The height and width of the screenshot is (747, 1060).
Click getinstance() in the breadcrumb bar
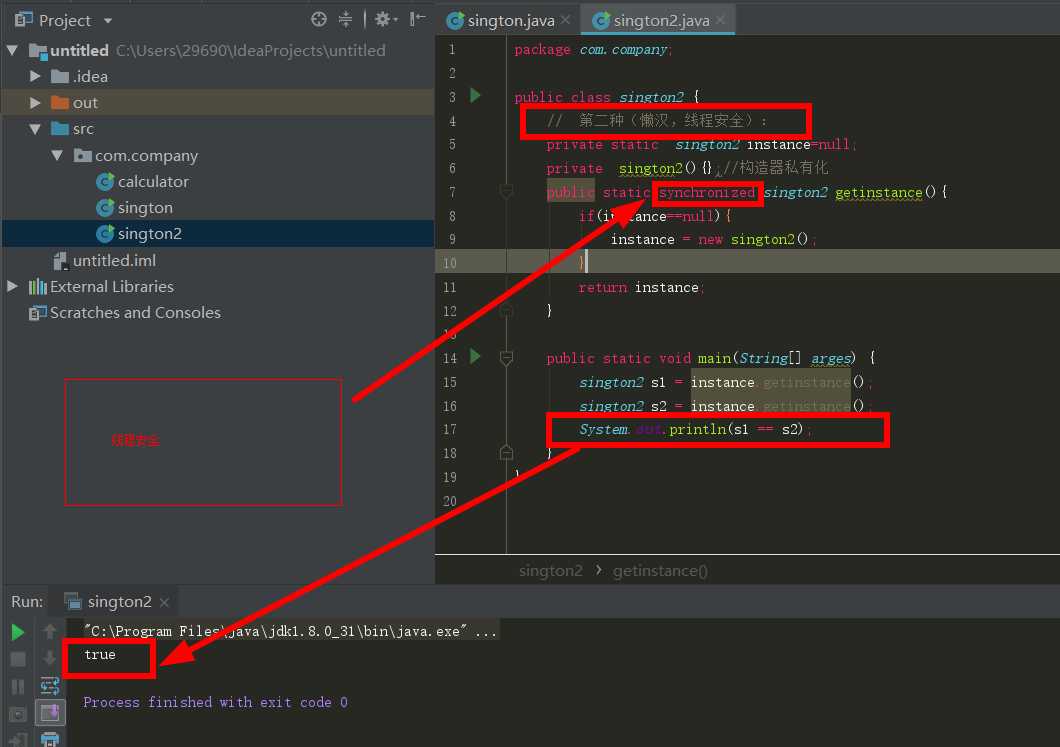660,571
